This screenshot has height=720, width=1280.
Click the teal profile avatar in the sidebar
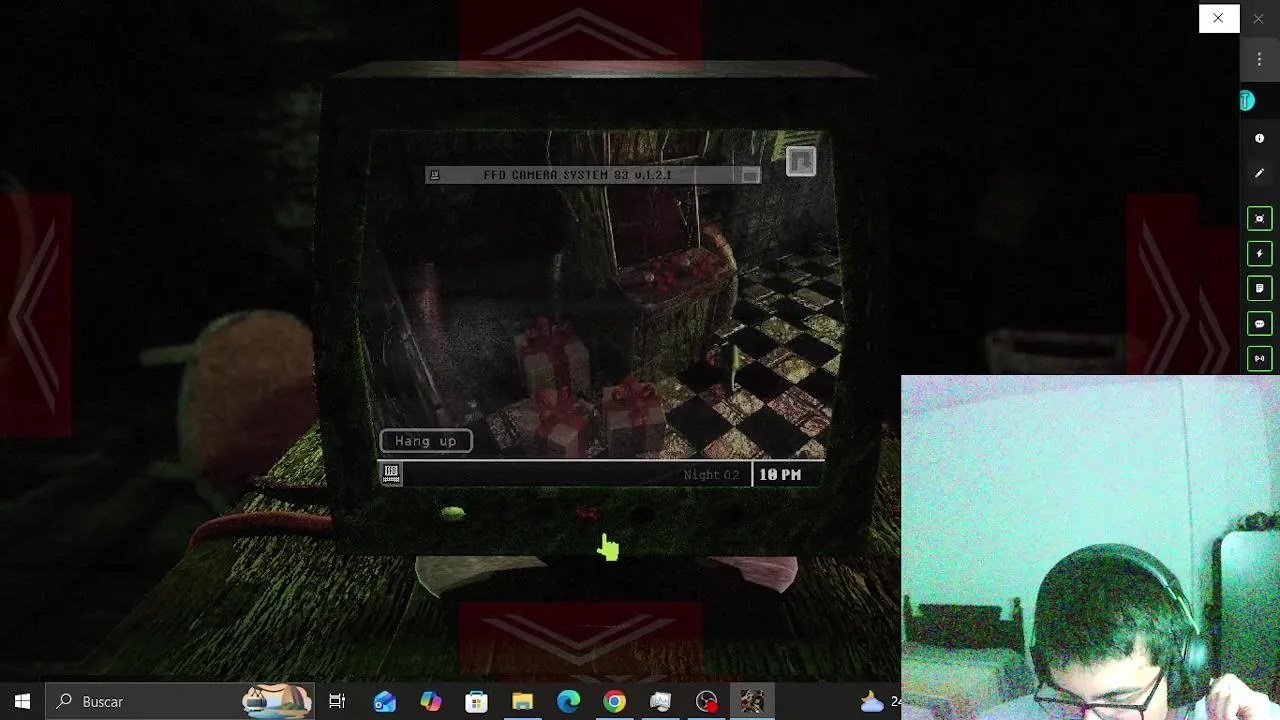coord(1246,101)
